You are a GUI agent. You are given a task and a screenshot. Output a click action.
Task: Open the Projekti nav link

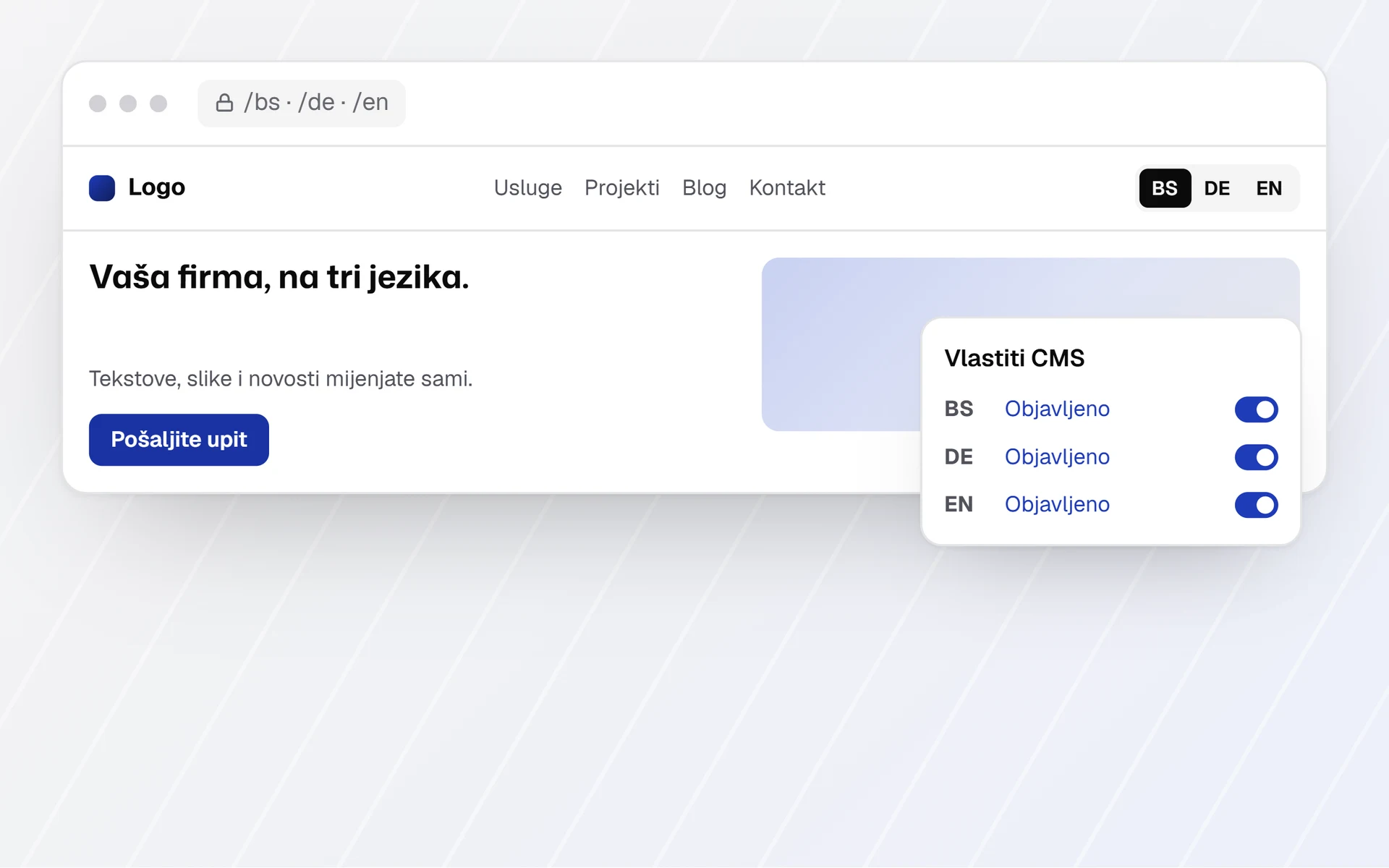tap(622, 188)
